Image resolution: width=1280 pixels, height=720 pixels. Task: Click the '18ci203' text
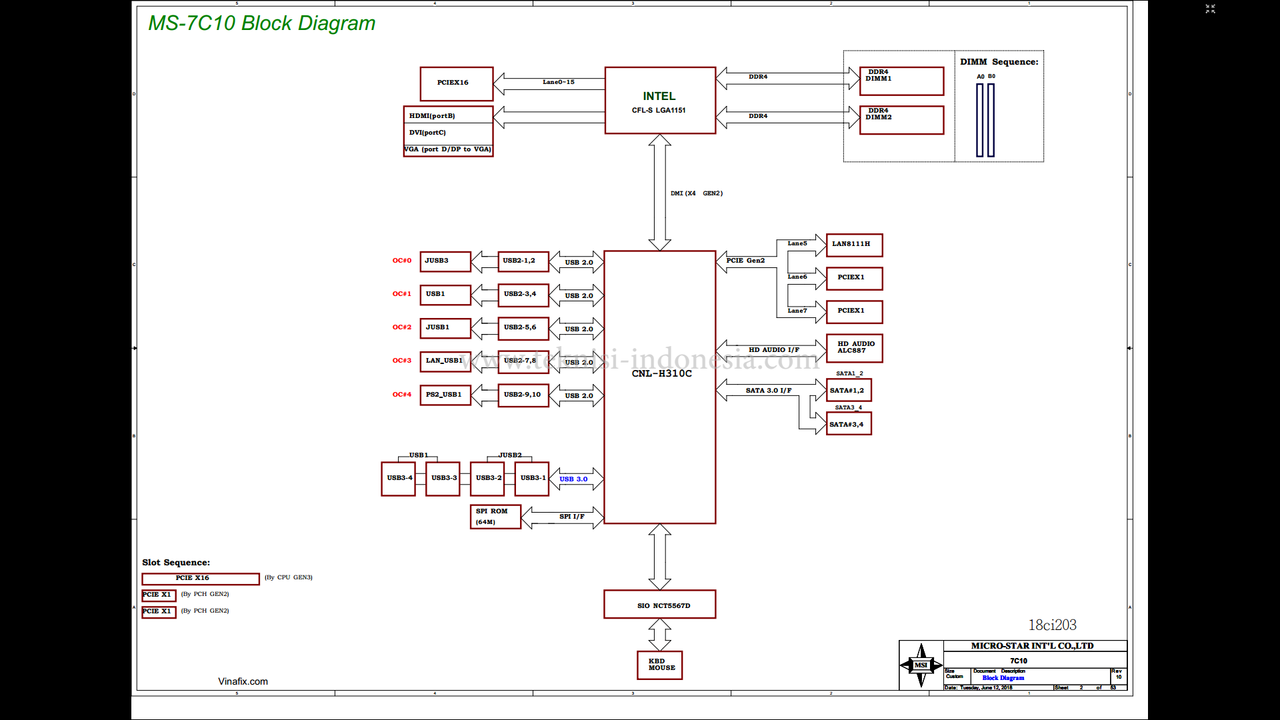[x=1053, y=625]
